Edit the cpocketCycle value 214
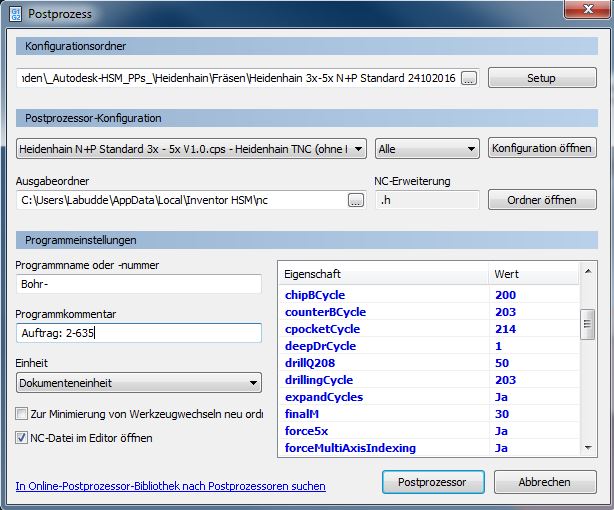614x510 pixels. pyautogui.click(x=506, y=329)
